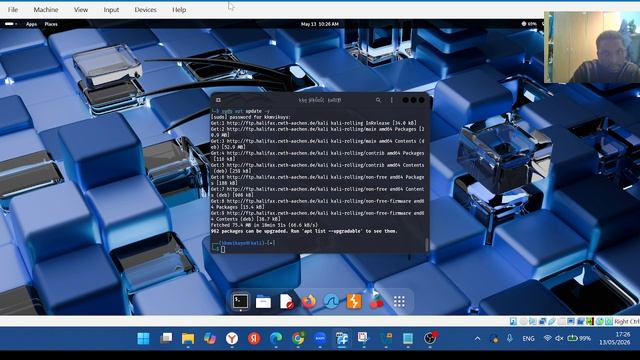Image resolution: width=640 pixels, height=360 pixels.
Task: Open Copilot on the Windows taskbar
Action: 210,338
